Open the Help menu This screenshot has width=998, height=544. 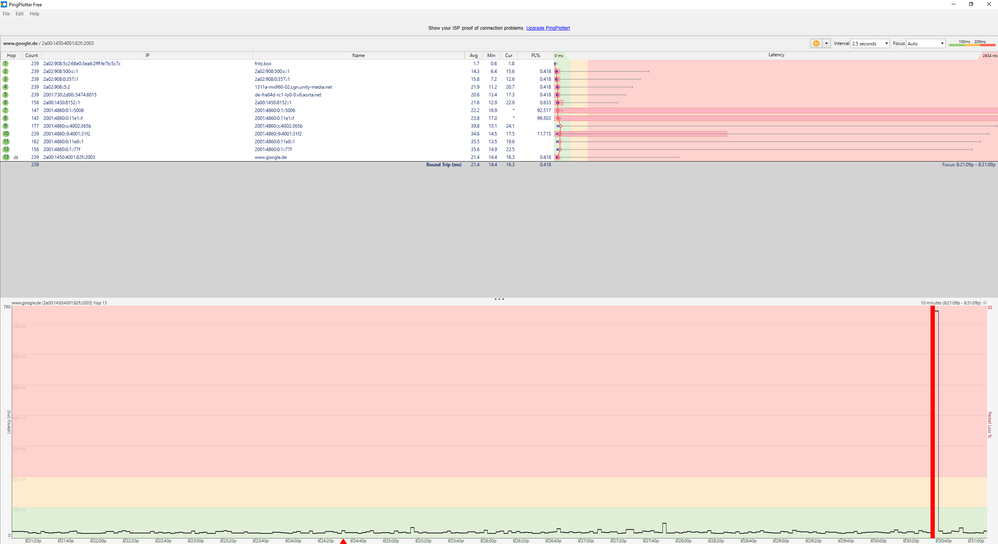click(x=34, y=13)
